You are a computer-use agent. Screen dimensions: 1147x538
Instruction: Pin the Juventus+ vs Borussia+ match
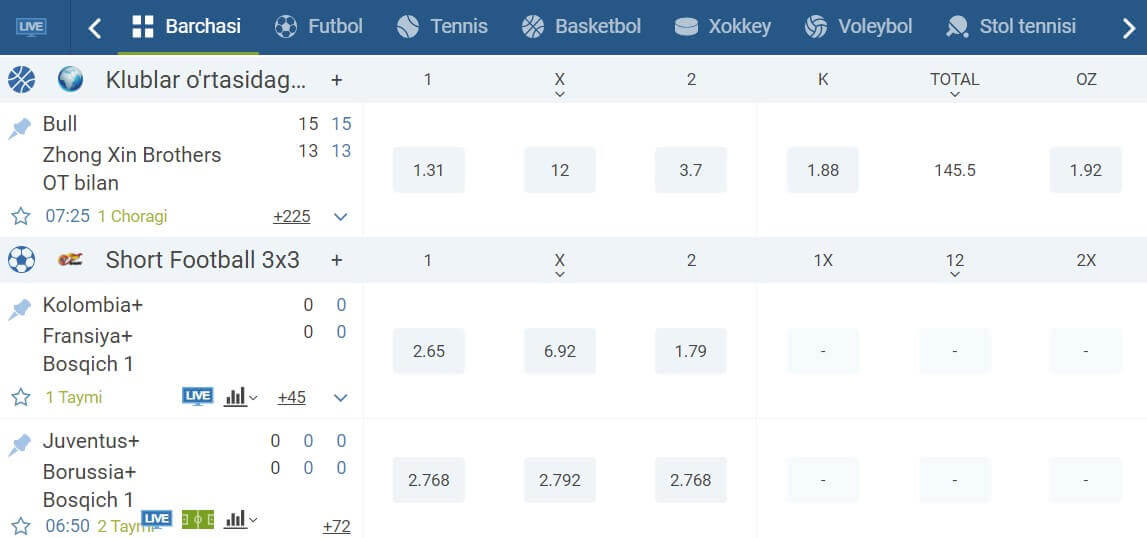point(19,445)
